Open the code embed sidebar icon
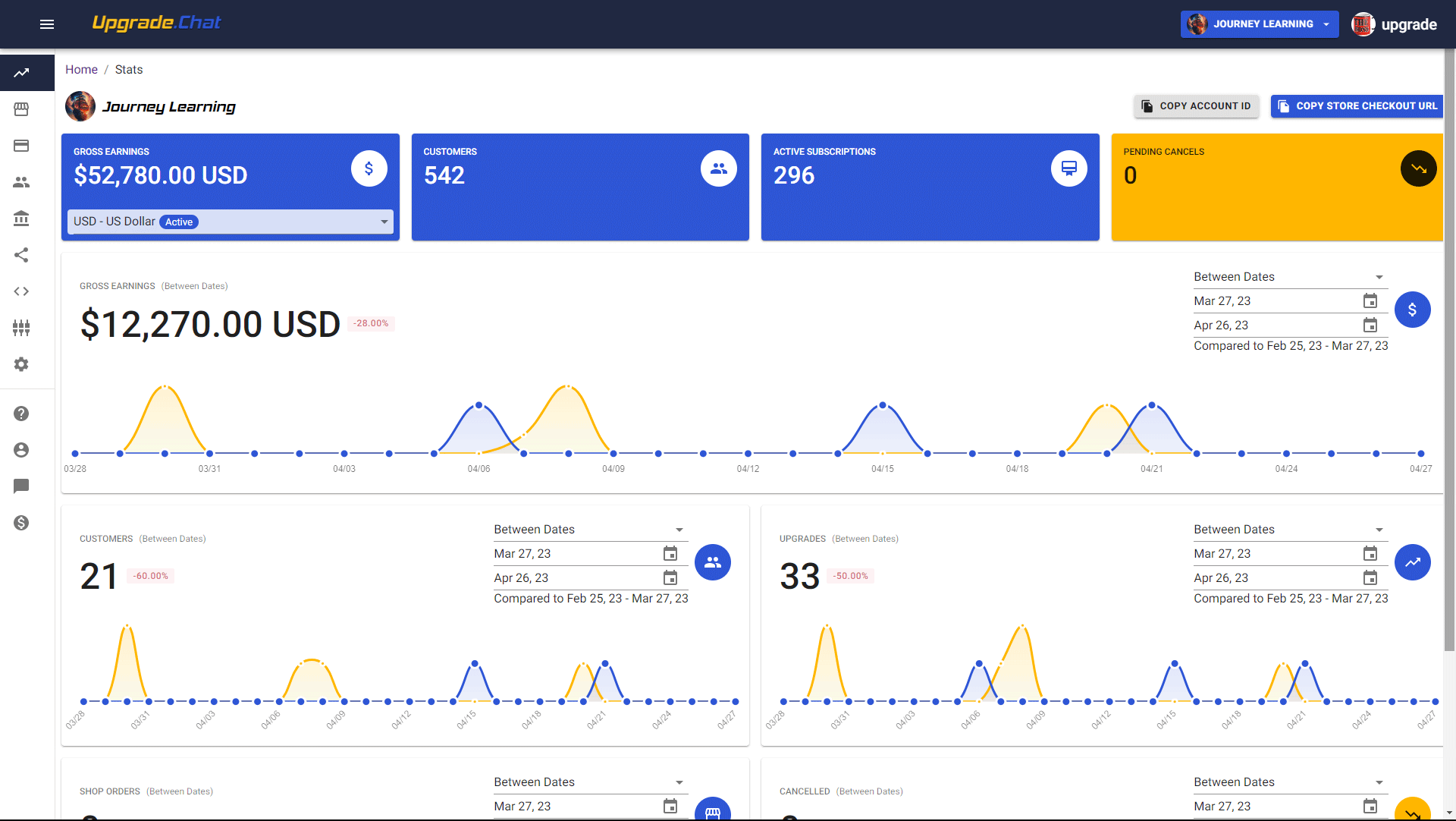 [x=21, y=291]
